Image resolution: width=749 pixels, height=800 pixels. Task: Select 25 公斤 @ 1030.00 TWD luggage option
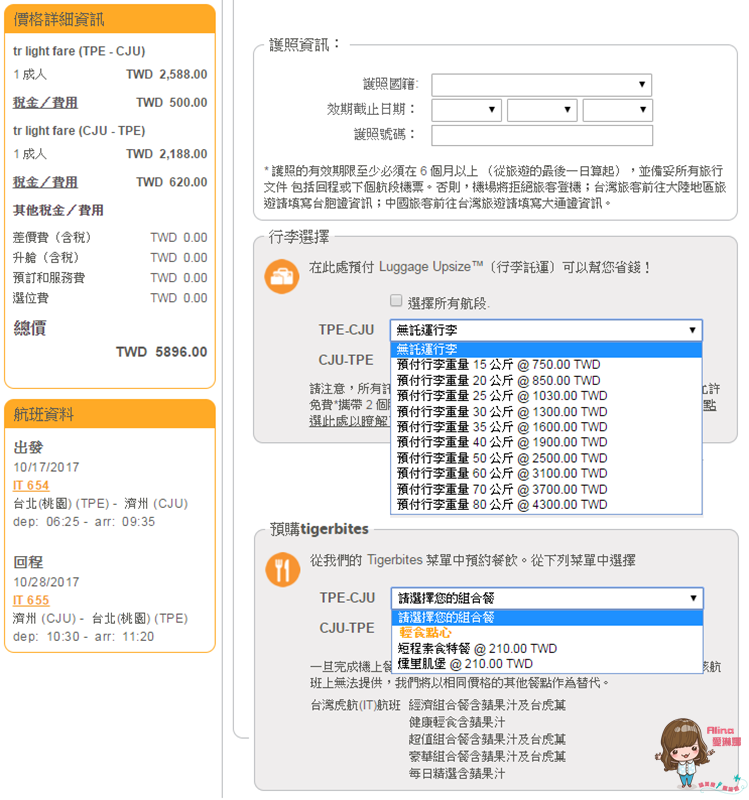[546, 396]
